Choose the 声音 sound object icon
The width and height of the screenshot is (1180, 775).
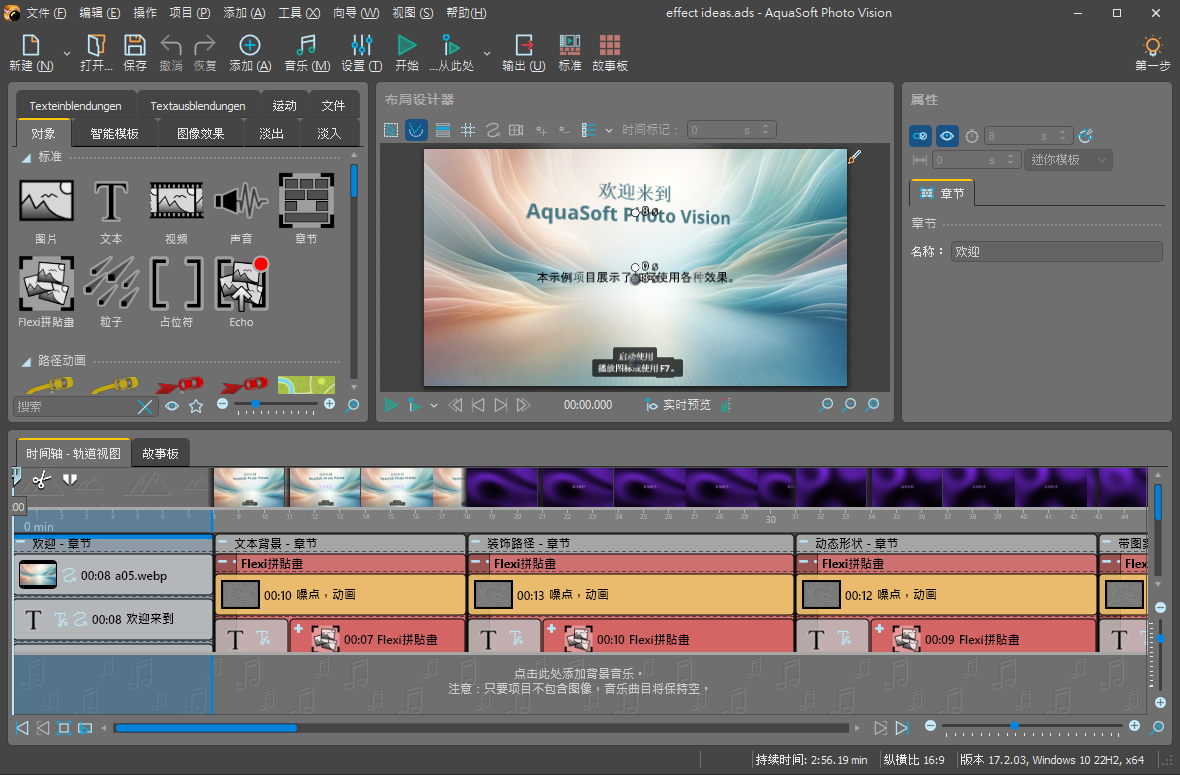tap(241, 200)
